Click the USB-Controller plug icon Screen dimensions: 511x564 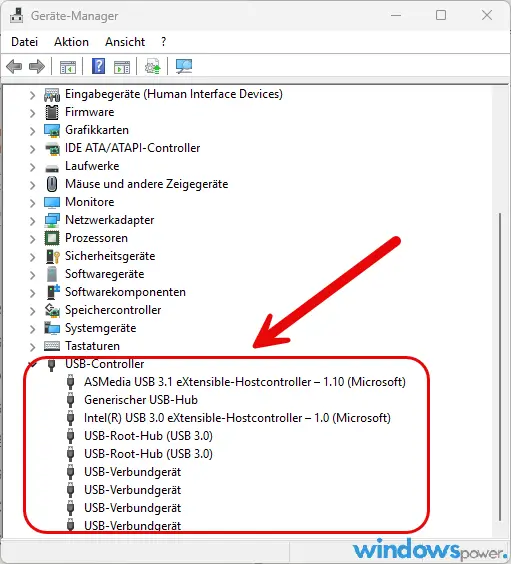click(x=51, y=365)
